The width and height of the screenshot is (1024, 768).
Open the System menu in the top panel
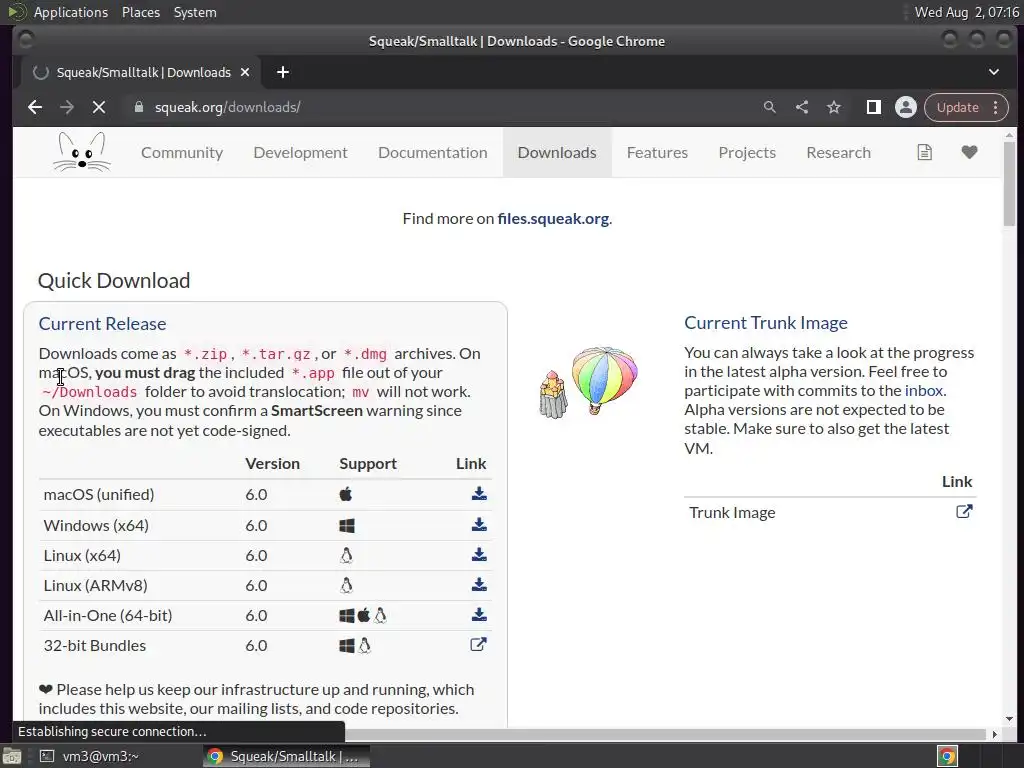[195, 12]
